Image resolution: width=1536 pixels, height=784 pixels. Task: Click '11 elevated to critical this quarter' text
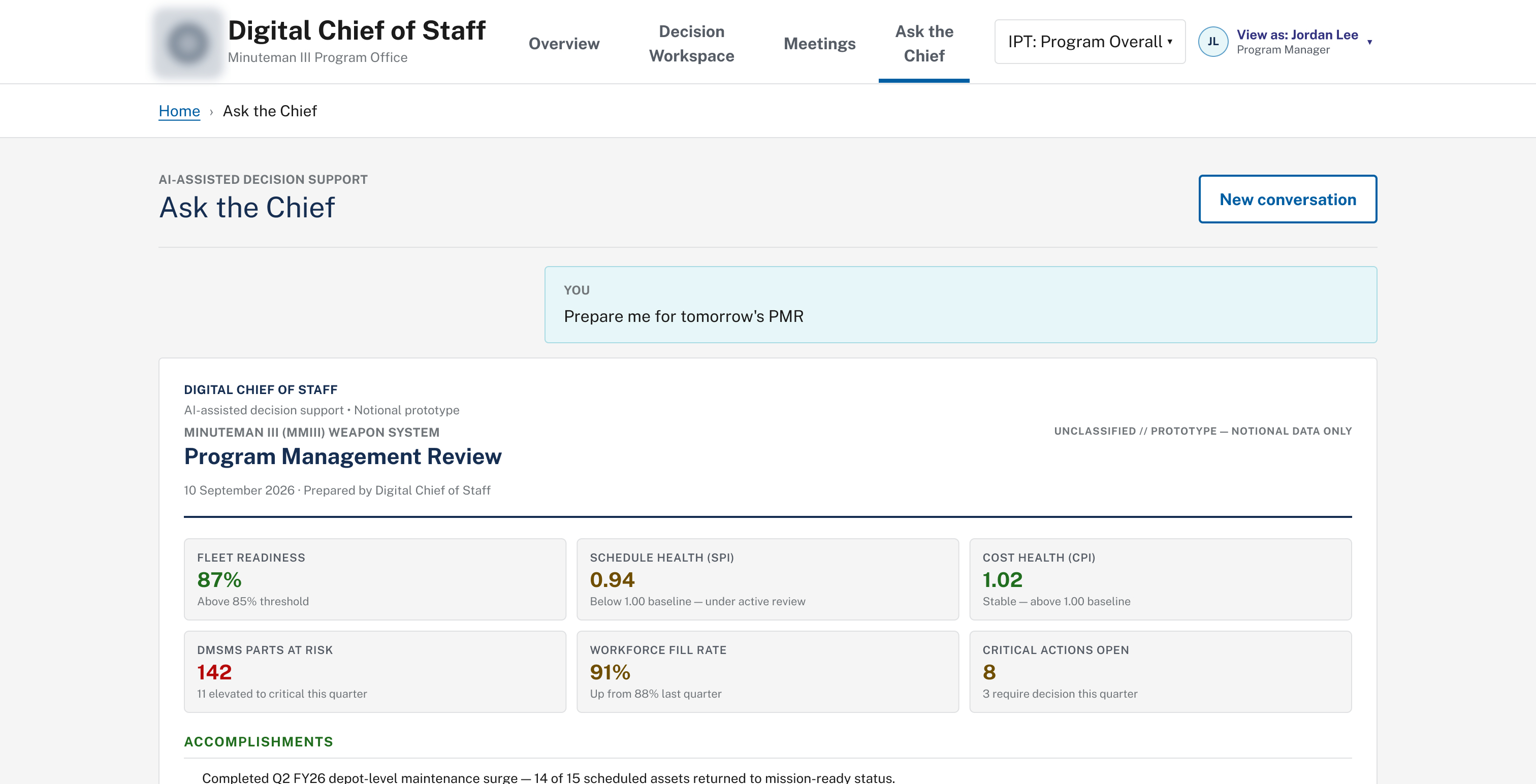(x=282, y=694)
